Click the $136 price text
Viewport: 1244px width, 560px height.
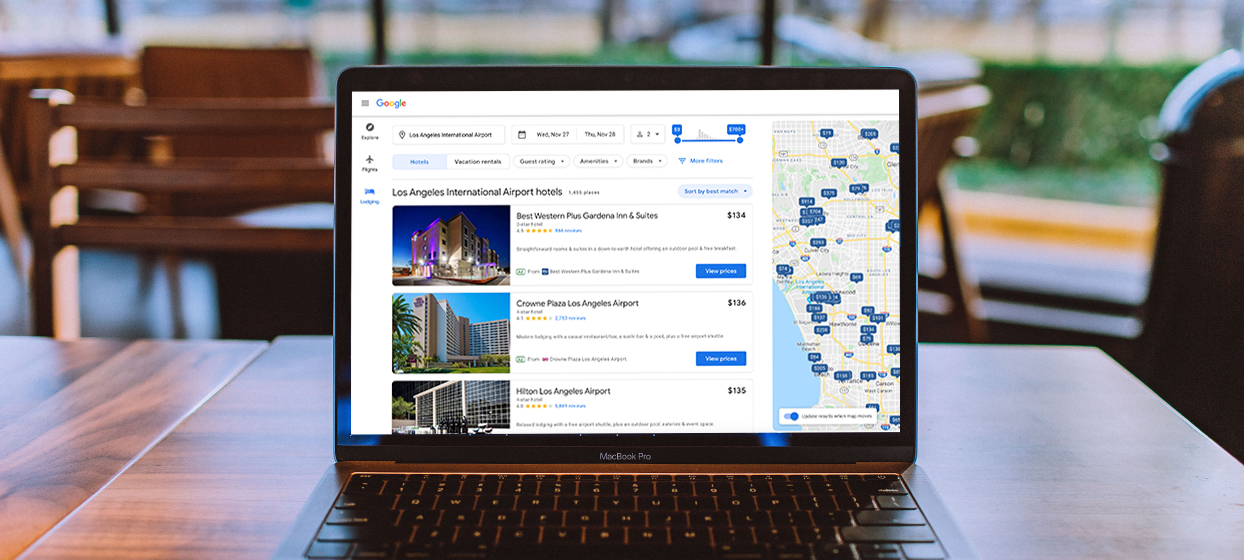coord(736,303)
